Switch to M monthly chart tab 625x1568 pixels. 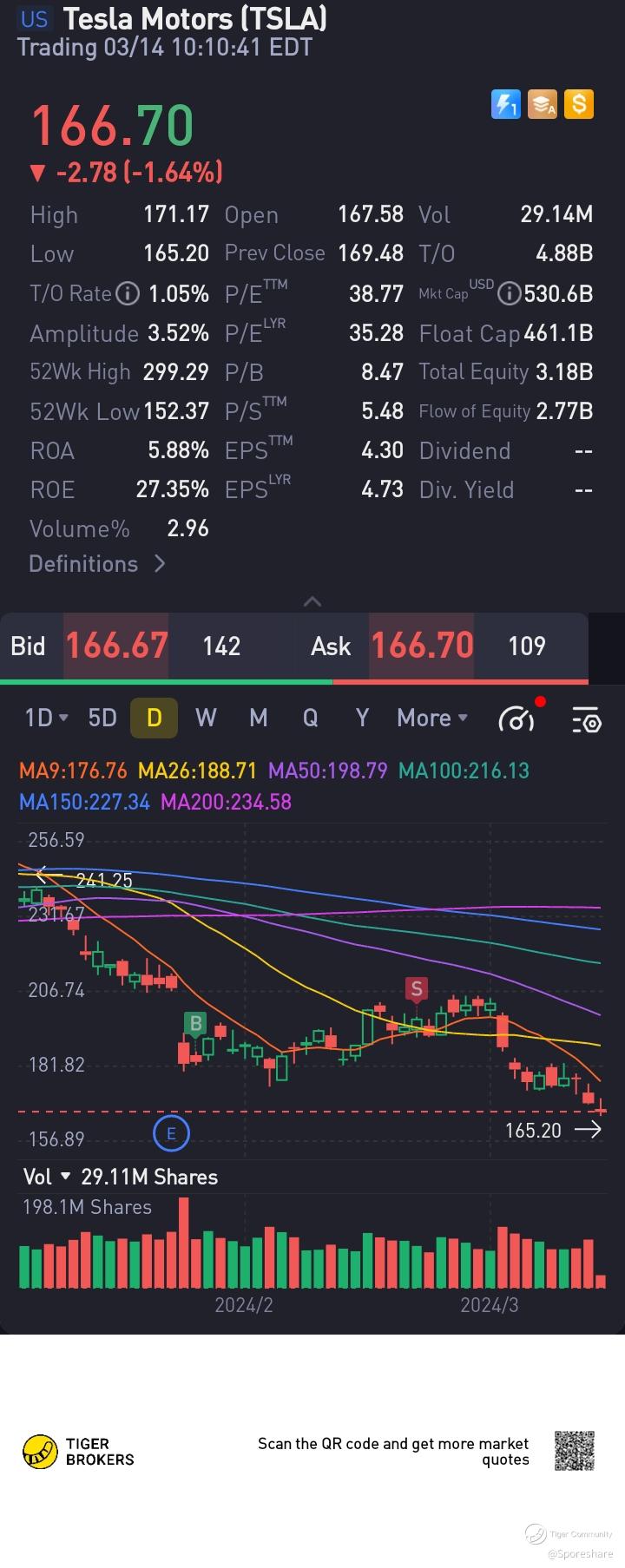(258, 718)
